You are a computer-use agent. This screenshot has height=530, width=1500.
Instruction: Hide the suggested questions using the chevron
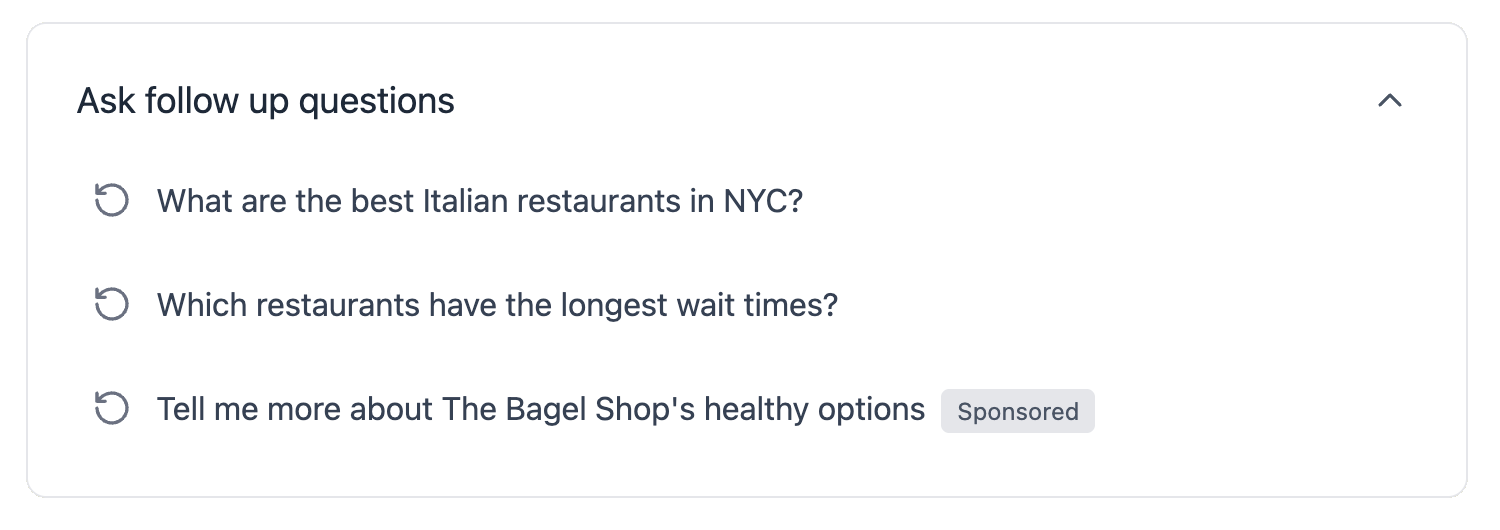tap(1390, 101)
